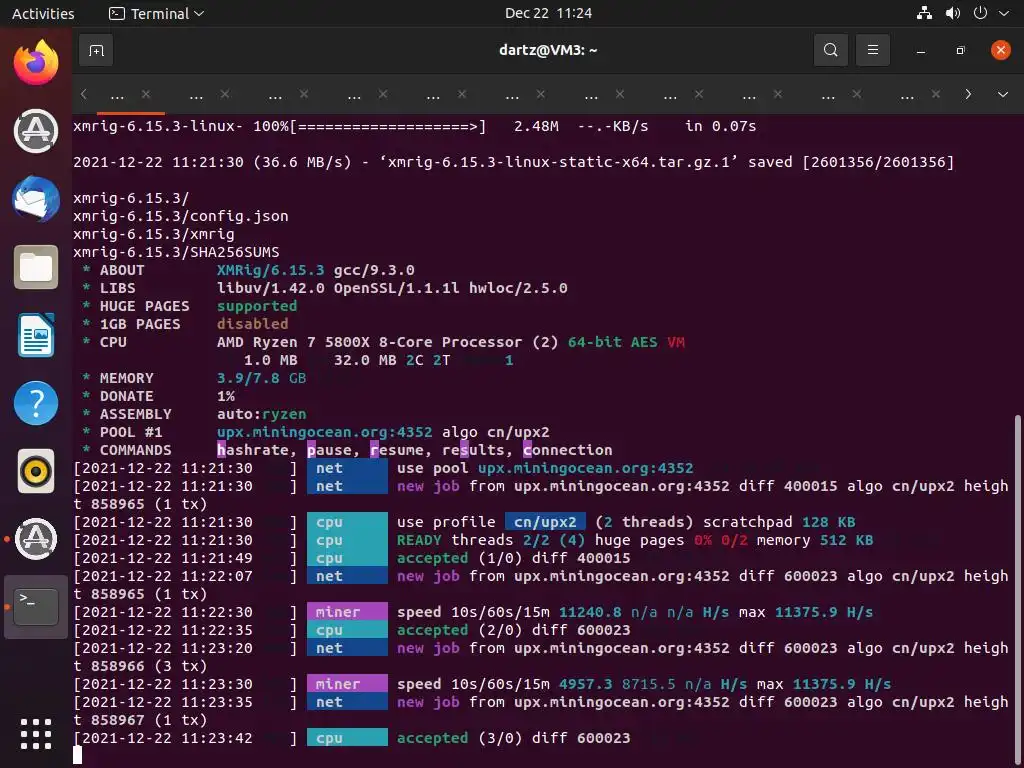Click the highlighted cn/upx2 profile badge
The height and width of the screenshot is (768, 1024).
pyautogui.click(x=545, y=522)
